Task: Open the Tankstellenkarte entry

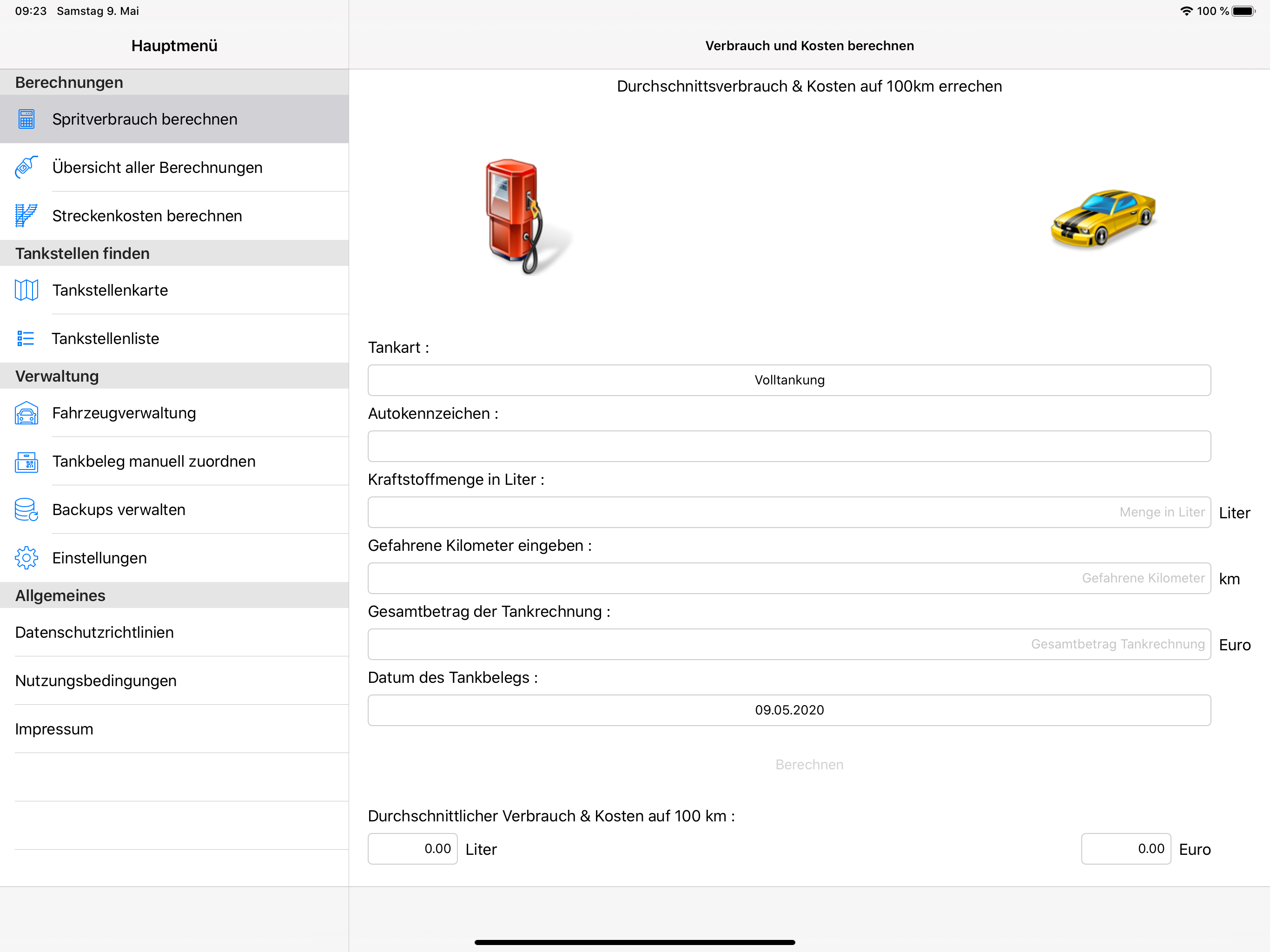Action: [174, 290]
